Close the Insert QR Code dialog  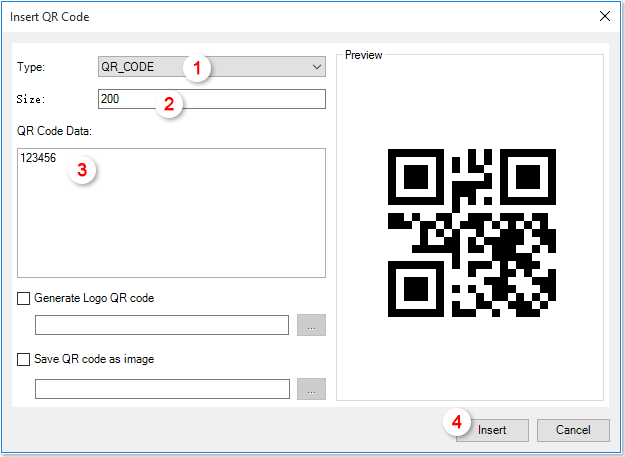tap(605, 16)
